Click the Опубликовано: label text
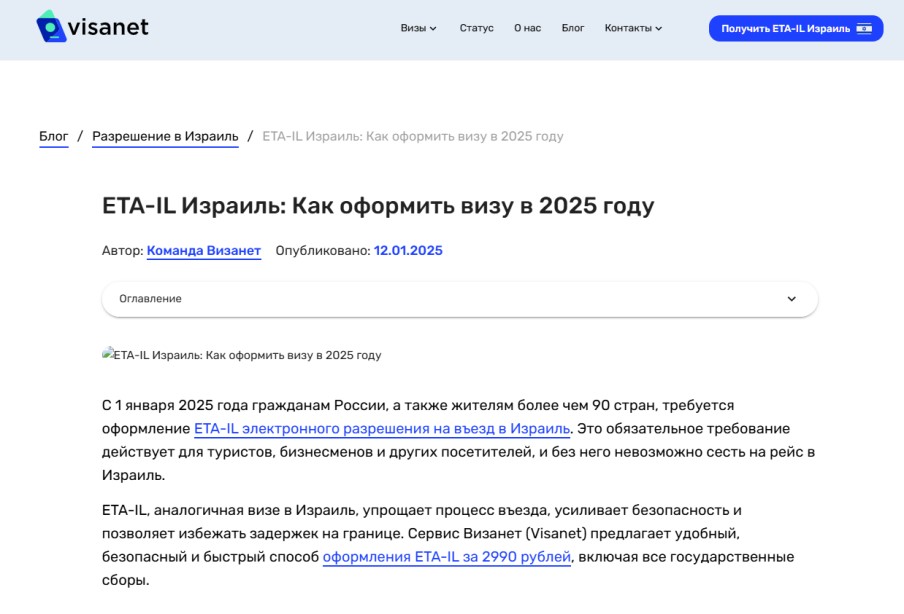 click(x=323, y=251)
